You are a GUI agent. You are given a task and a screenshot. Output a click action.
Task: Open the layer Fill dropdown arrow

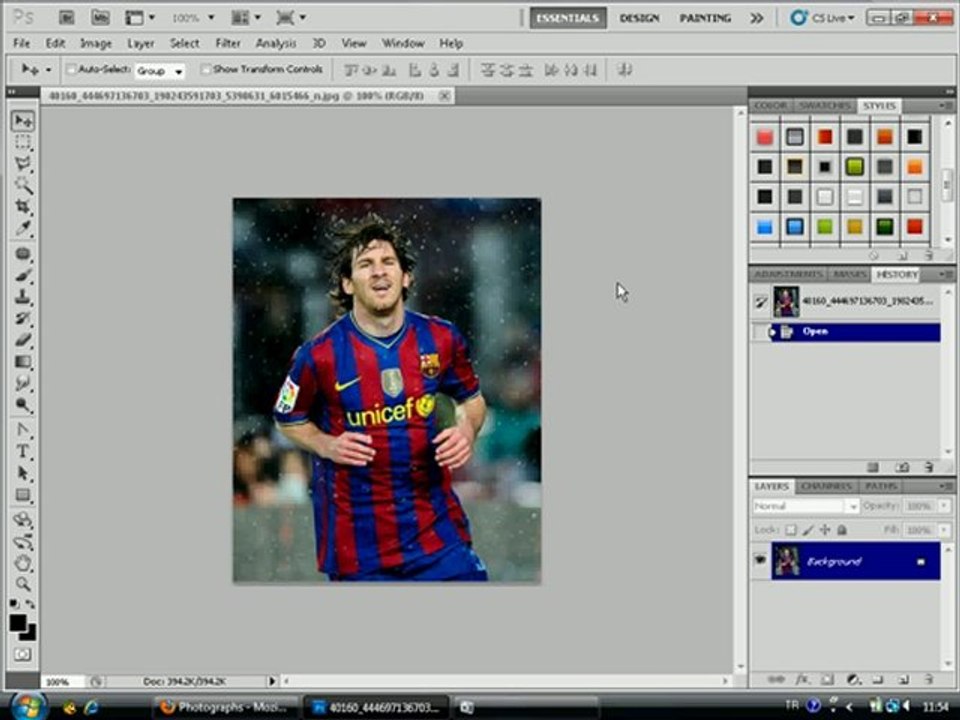(x=943, y=530)
